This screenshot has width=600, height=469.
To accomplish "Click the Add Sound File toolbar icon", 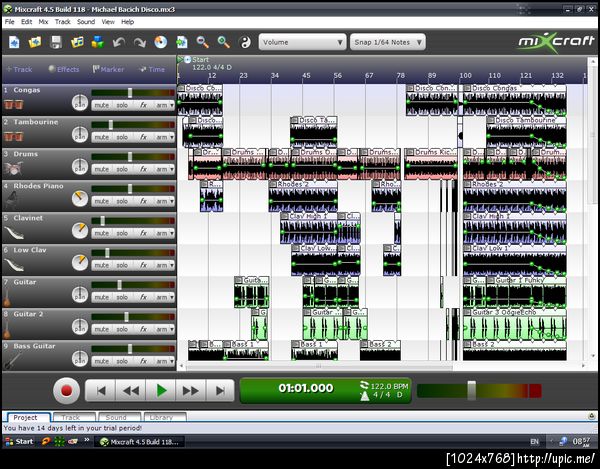I will click(77, 42).
